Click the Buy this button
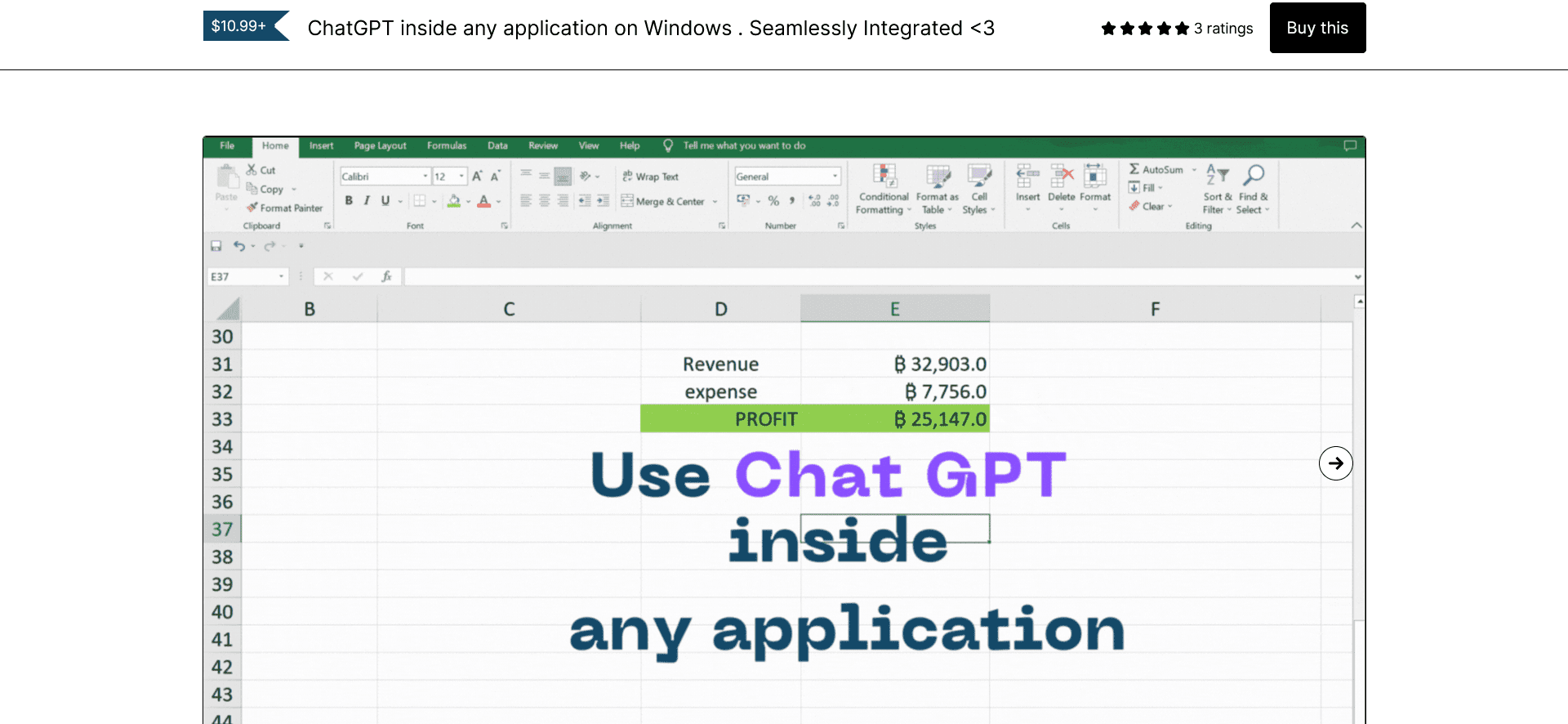The image size is (1568, 724). pos(1317,28)
